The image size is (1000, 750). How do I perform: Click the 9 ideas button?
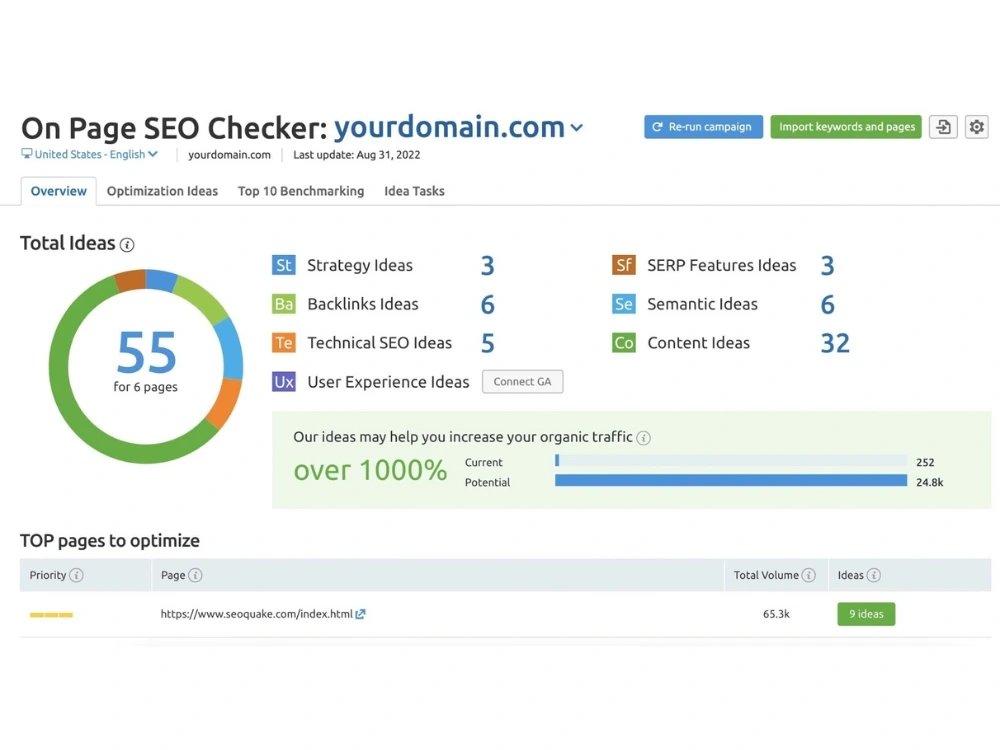click(866, 614)
